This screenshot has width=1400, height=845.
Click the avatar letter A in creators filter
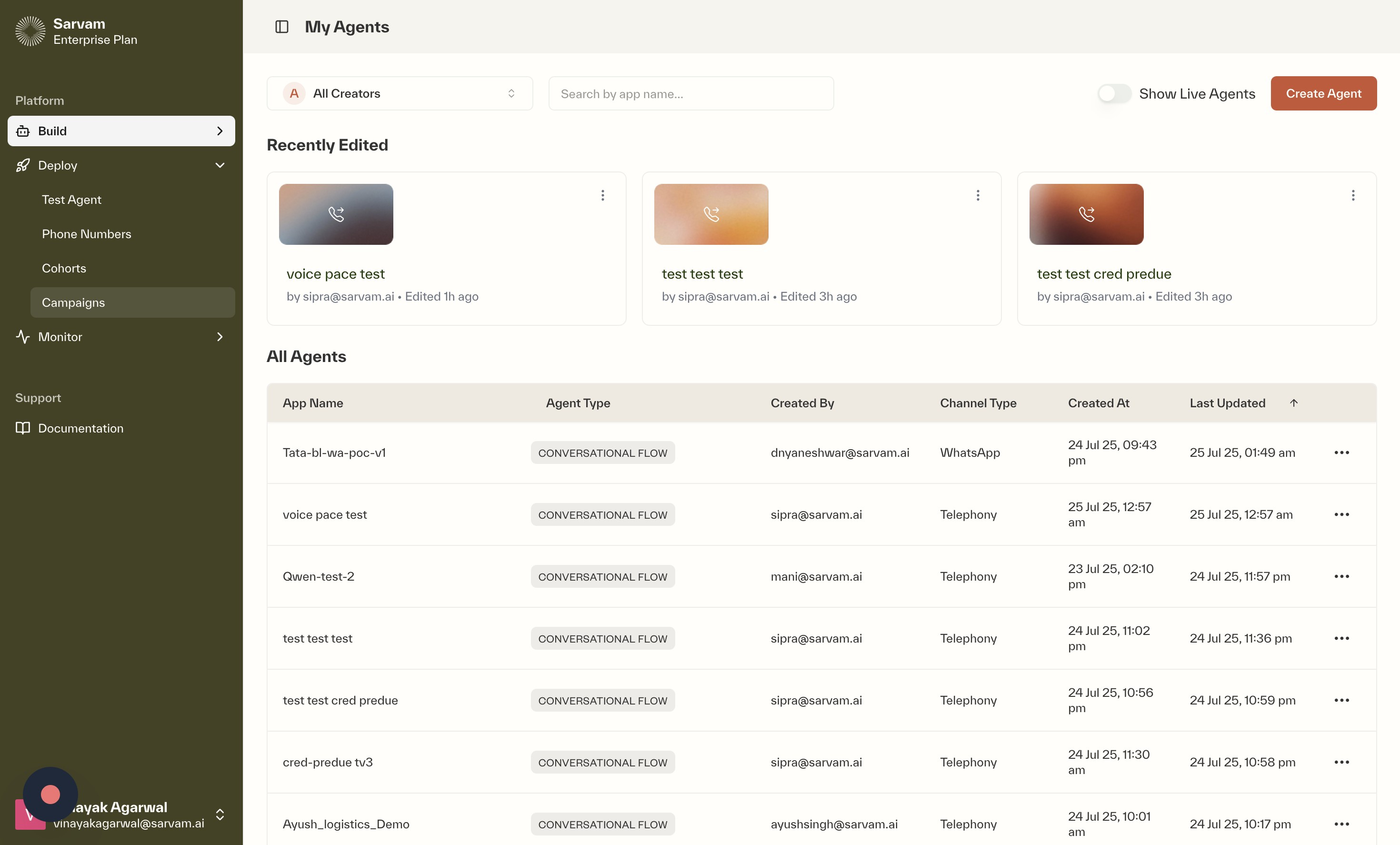tap(294, 94)
